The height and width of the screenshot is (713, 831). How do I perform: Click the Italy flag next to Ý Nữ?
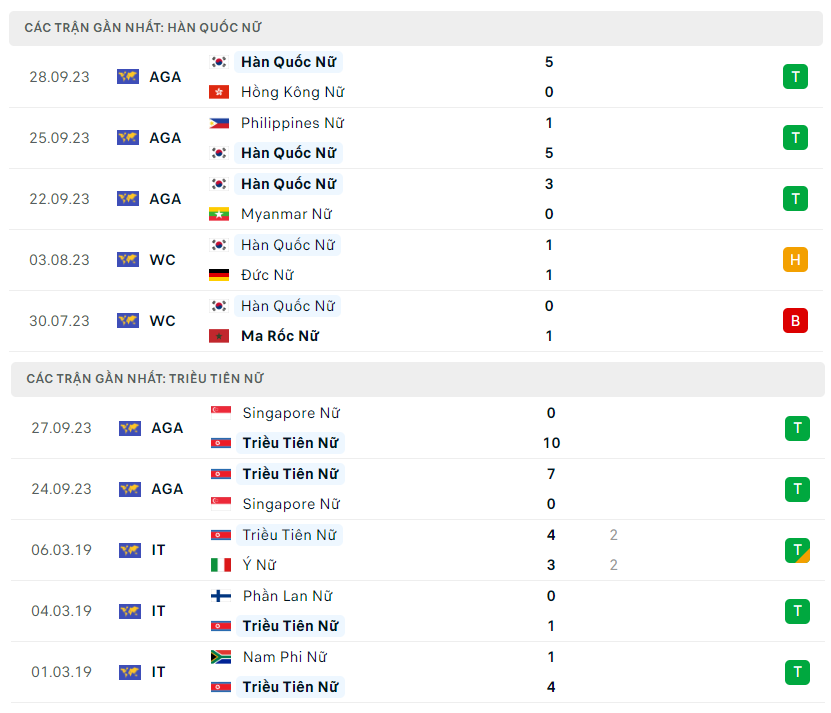coord(221,565)
